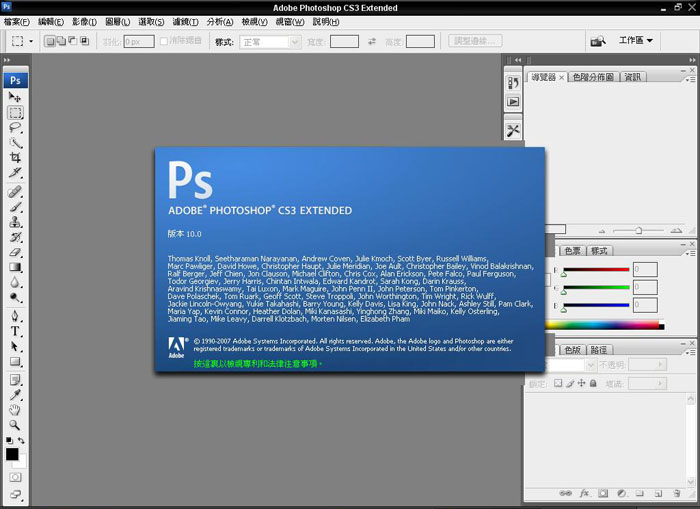This screenshot has width=700, height=509.
Task: Open the marquee tool preset picker arrow
Action: click(x=31, y=41)
